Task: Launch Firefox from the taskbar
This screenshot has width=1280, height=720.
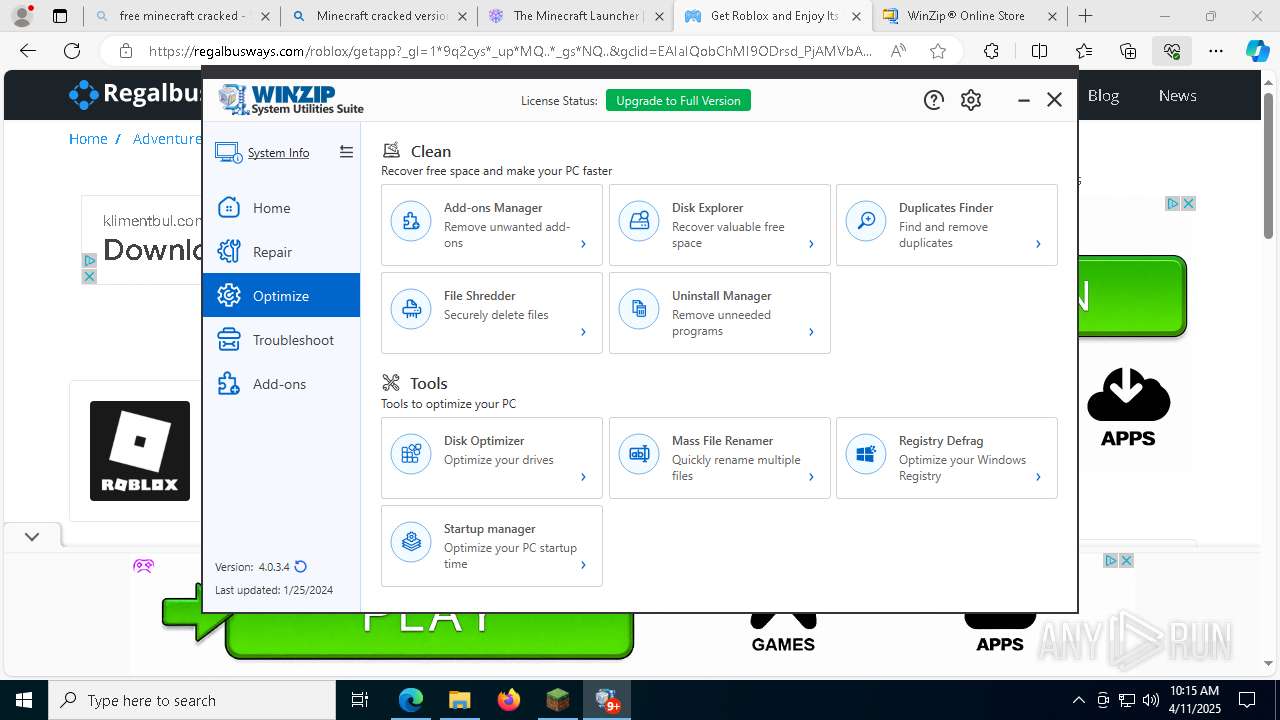Action: [x=508, y=700]
